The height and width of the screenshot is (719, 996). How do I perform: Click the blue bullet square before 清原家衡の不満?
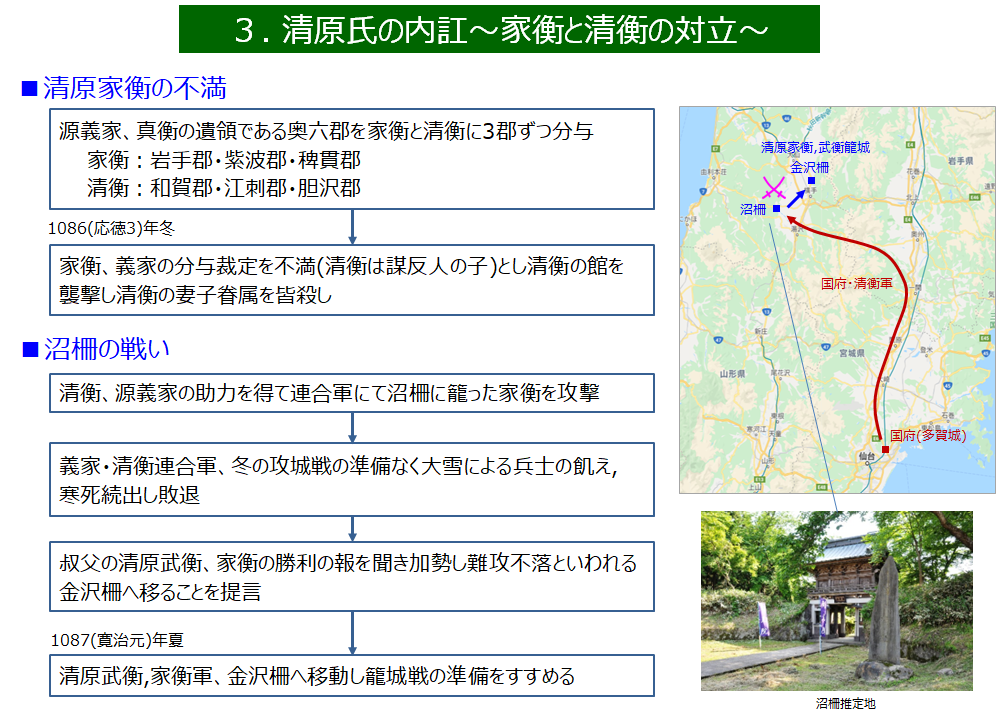pyautogui.click(x=29, y=89)
